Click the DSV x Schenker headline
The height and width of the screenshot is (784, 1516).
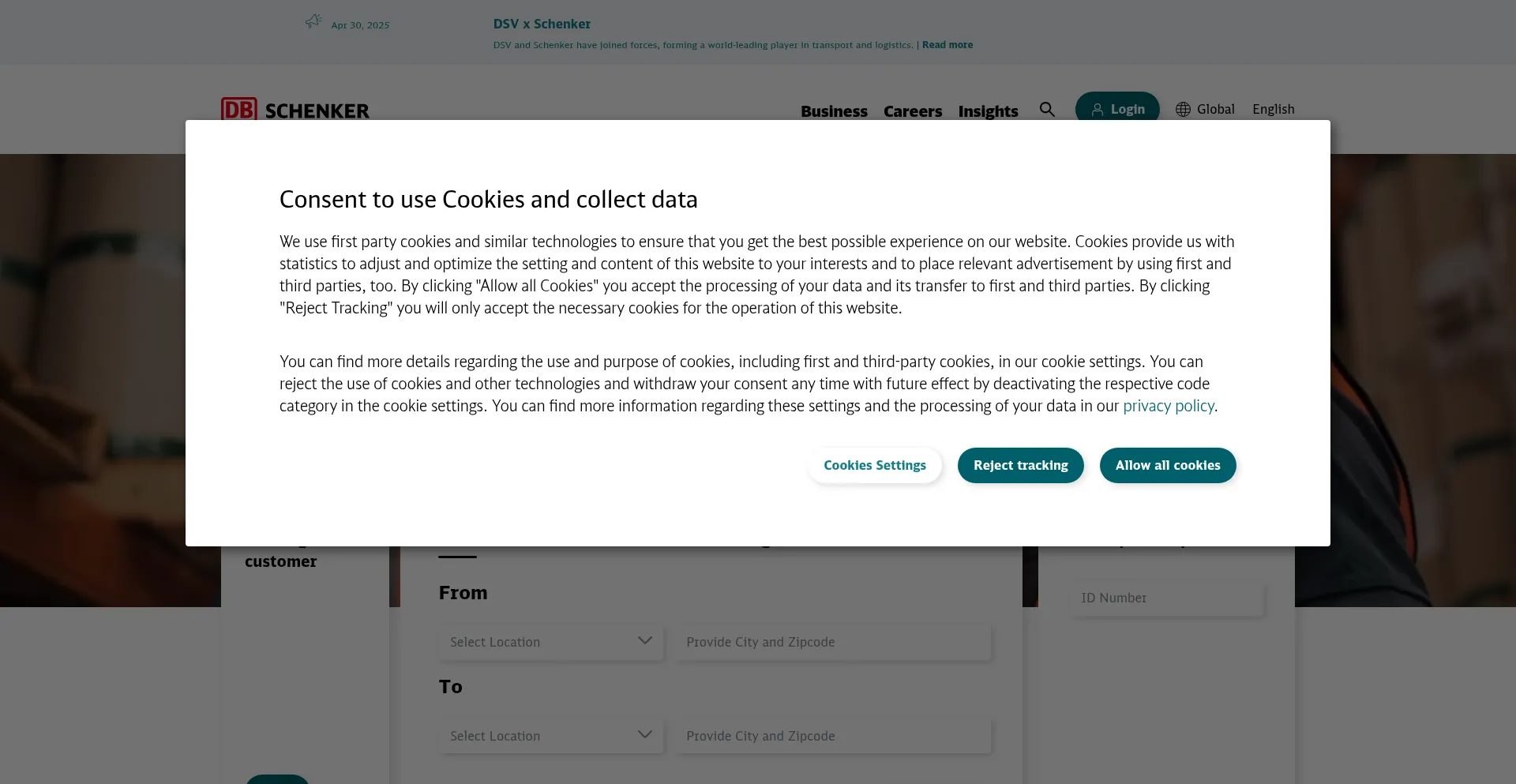pyautogui.click(x=542, y=24)
